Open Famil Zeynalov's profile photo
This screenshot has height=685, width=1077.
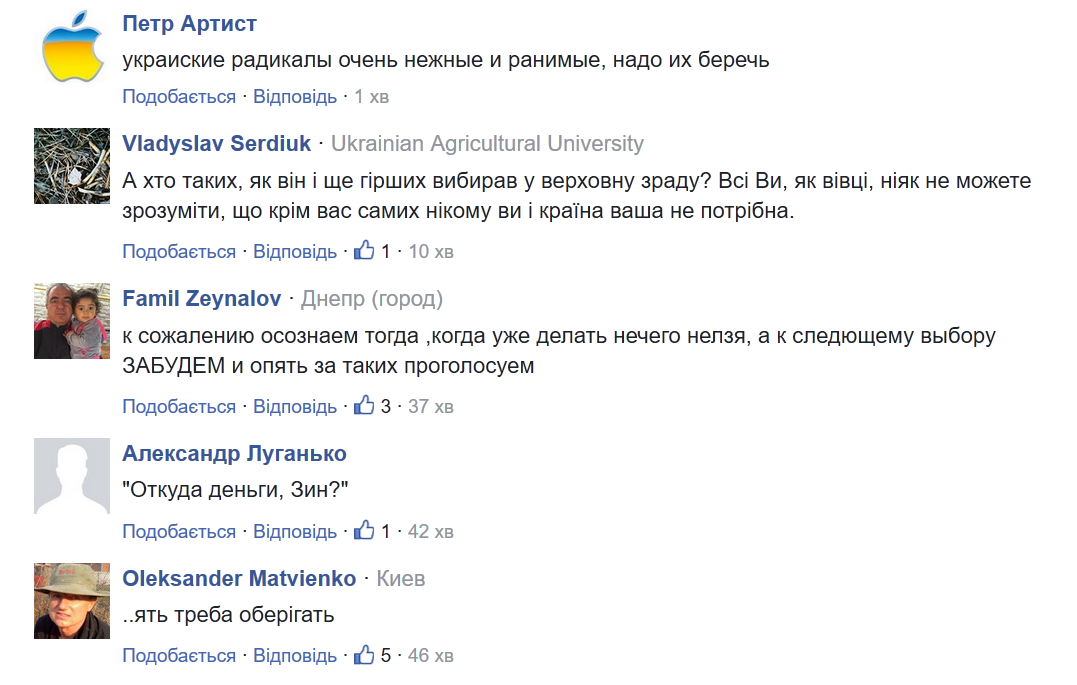tap(72, 321)
